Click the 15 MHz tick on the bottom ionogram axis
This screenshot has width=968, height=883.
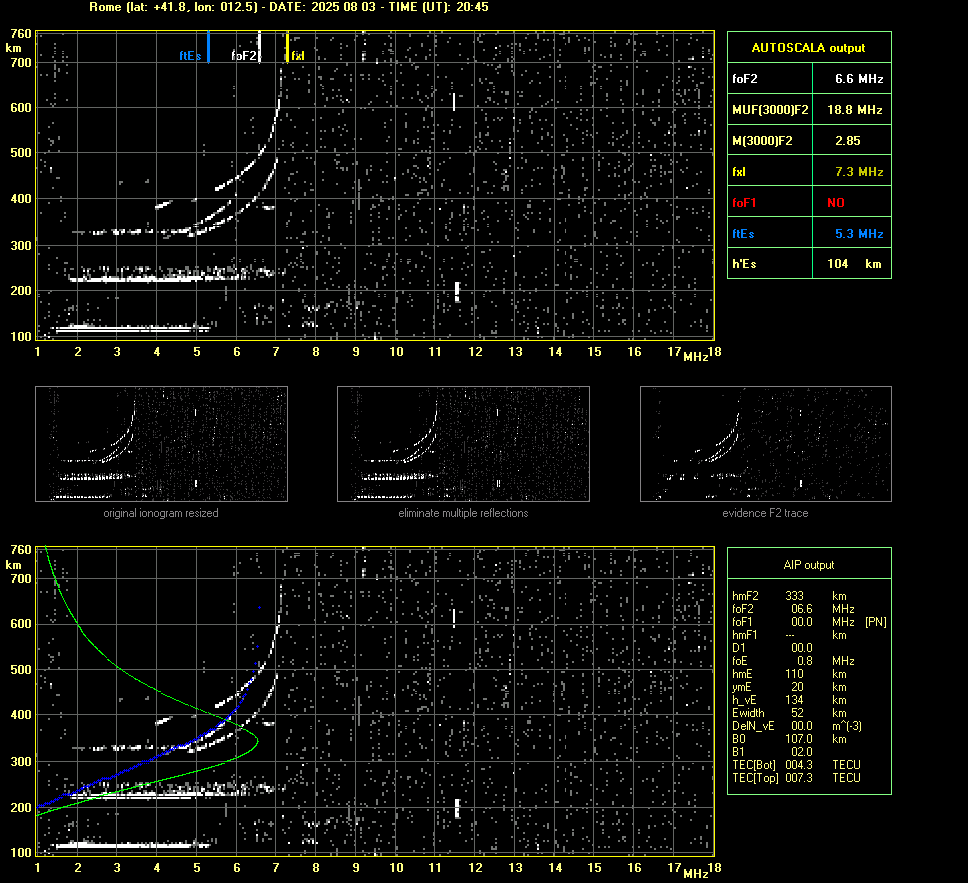pyautogui.click(x=595, y=868)
